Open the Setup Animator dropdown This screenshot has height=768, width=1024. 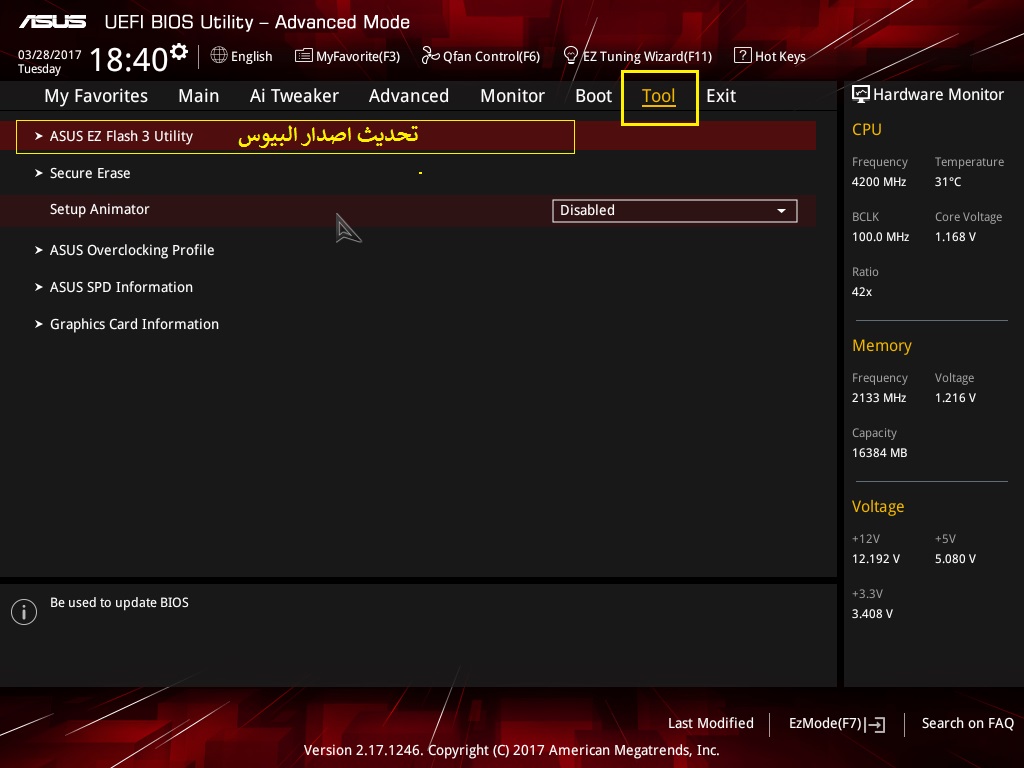click(x=675, y=210)
